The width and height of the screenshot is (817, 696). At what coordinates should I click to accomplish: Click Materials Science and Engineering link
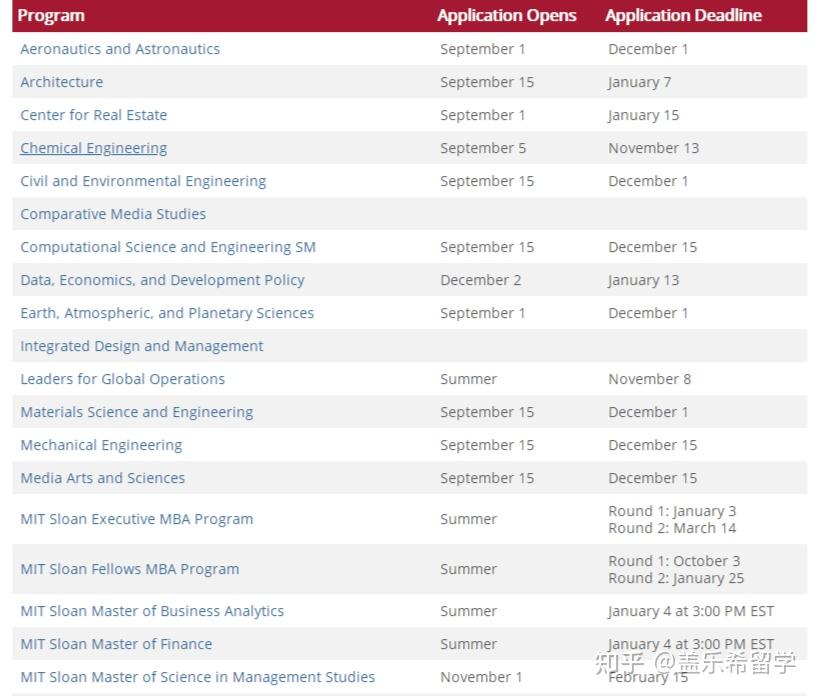pyautogui.click(x=137, y=412)
